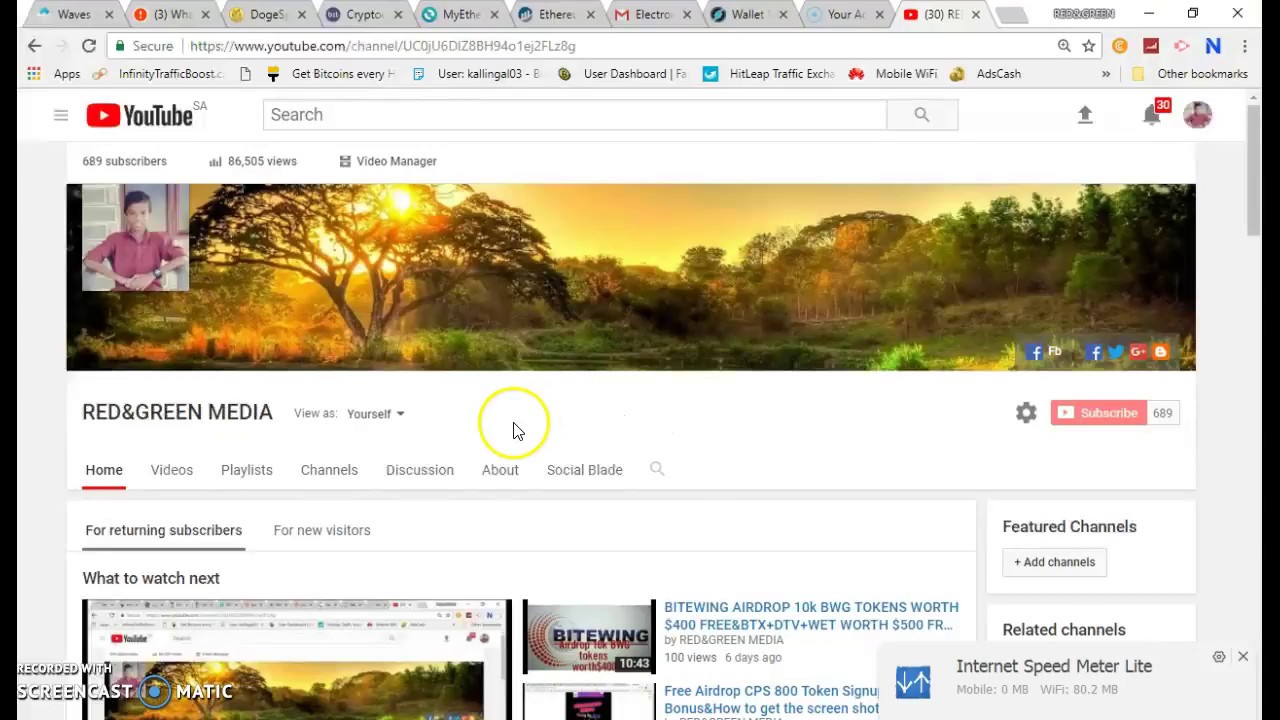
Task: Select the Home channel tab
Action: click(x=104, y=470)
